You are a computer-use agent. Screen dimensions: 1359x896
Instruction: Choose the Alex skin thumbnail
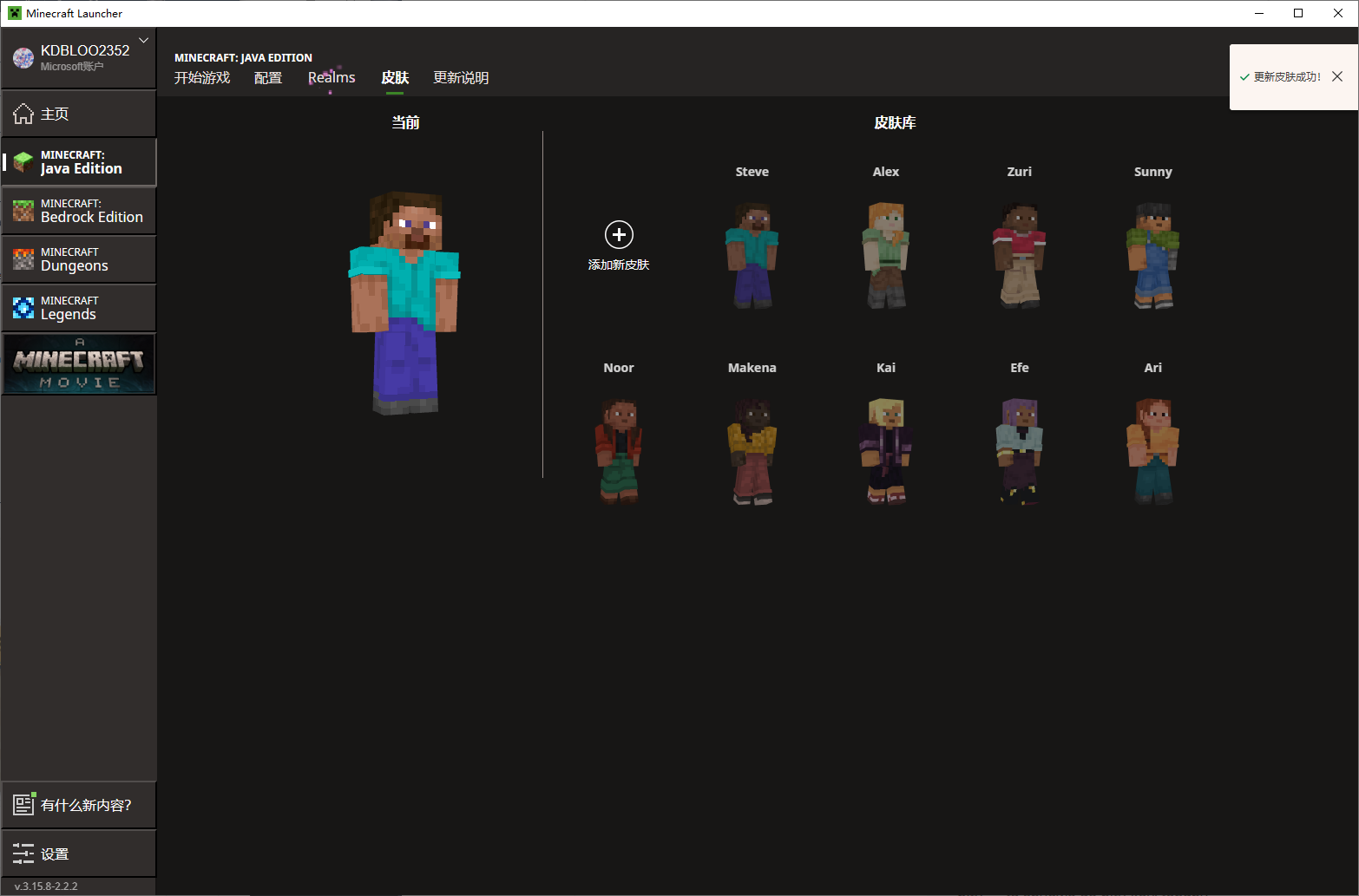(x=886, y=256)
